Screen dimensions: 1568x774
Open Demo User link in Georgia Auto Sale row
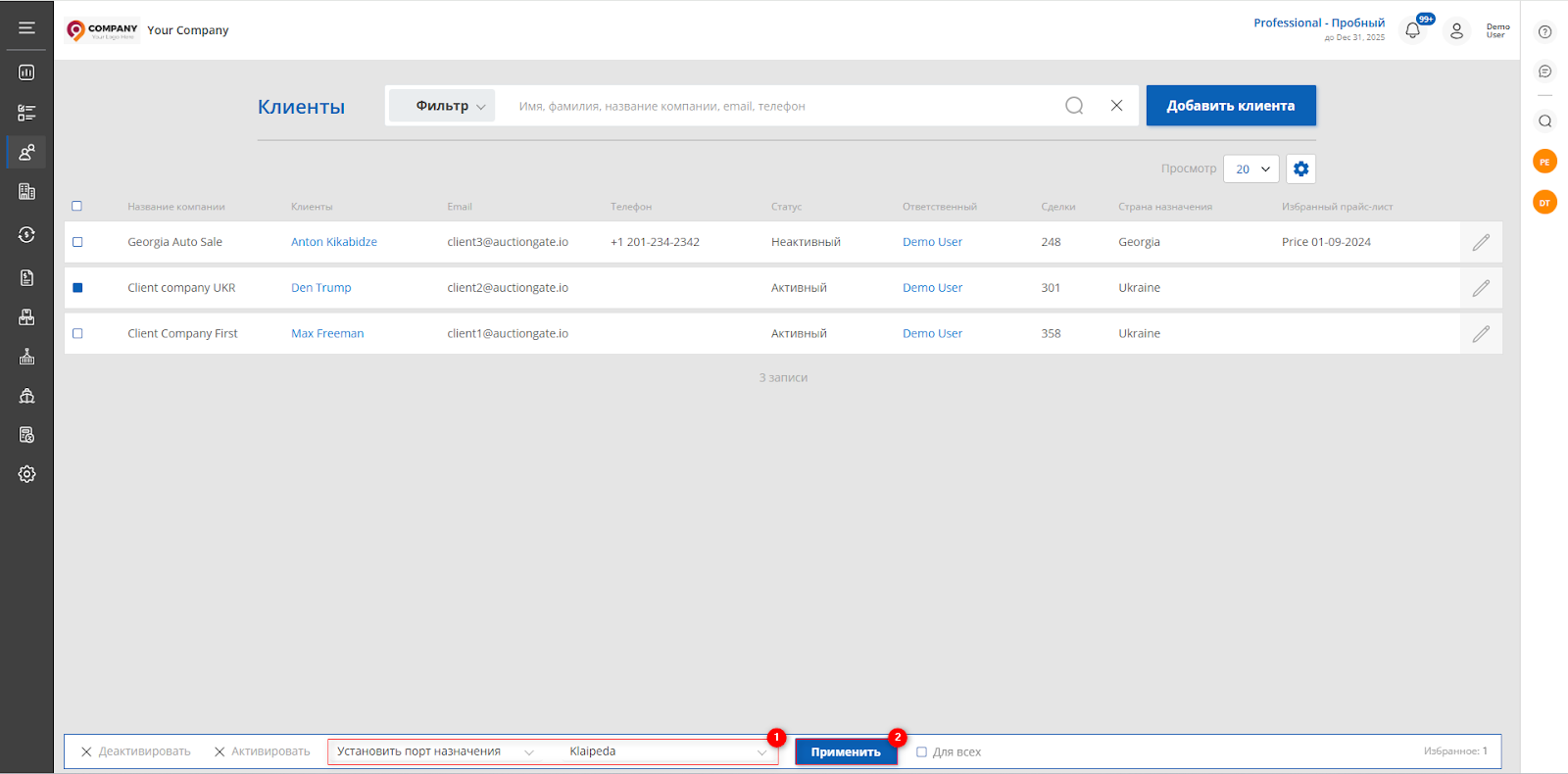point(932,242)
